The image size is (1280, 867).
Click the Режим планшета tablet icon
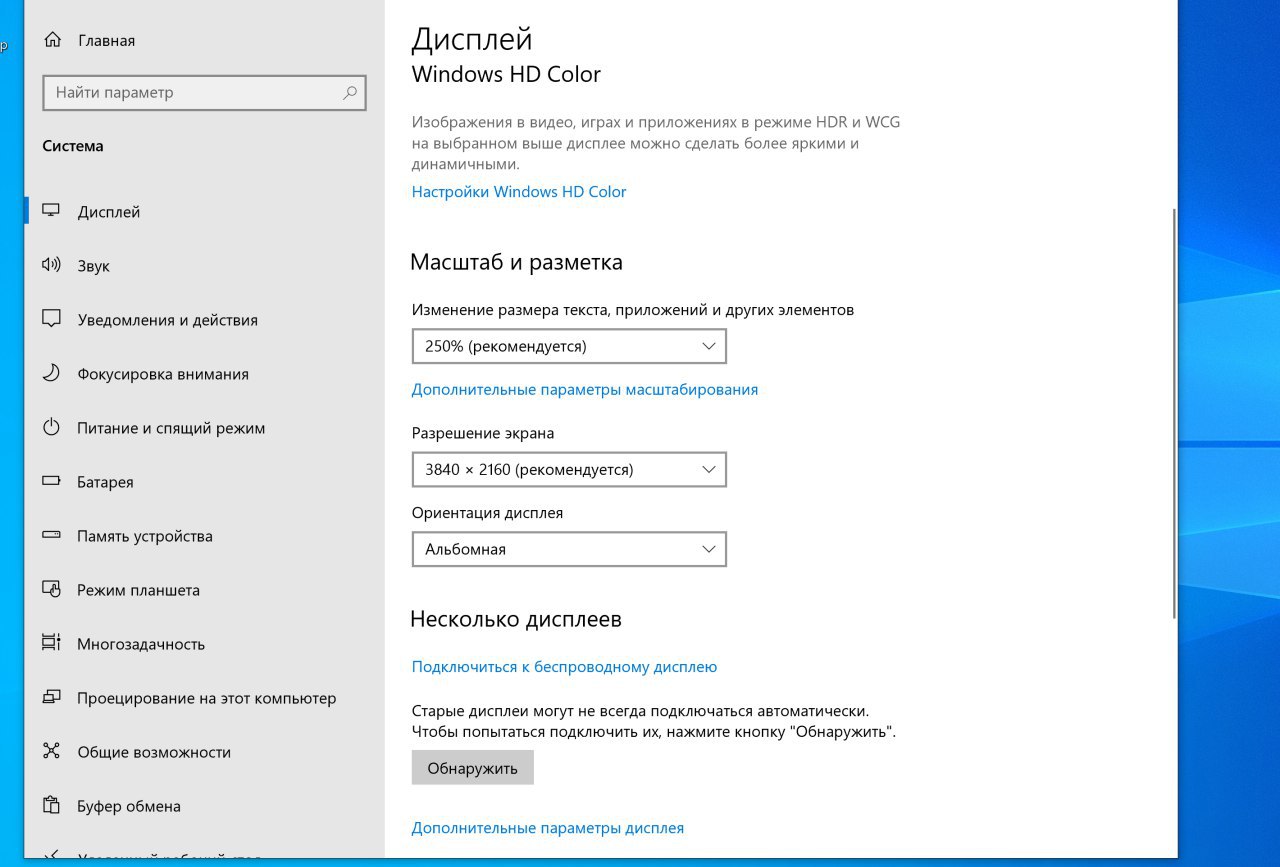point(51,589)
